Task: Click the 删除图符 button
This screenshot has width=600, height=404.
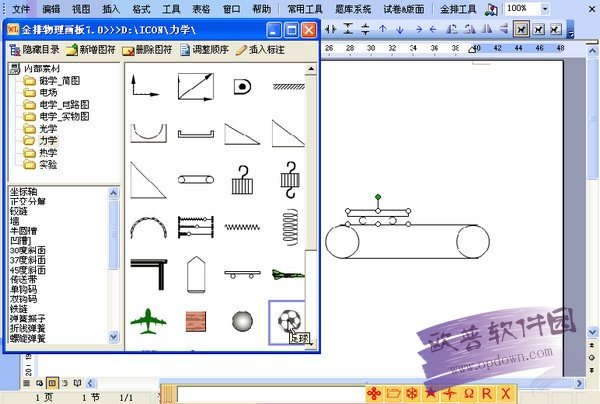Action: point(147,50)
